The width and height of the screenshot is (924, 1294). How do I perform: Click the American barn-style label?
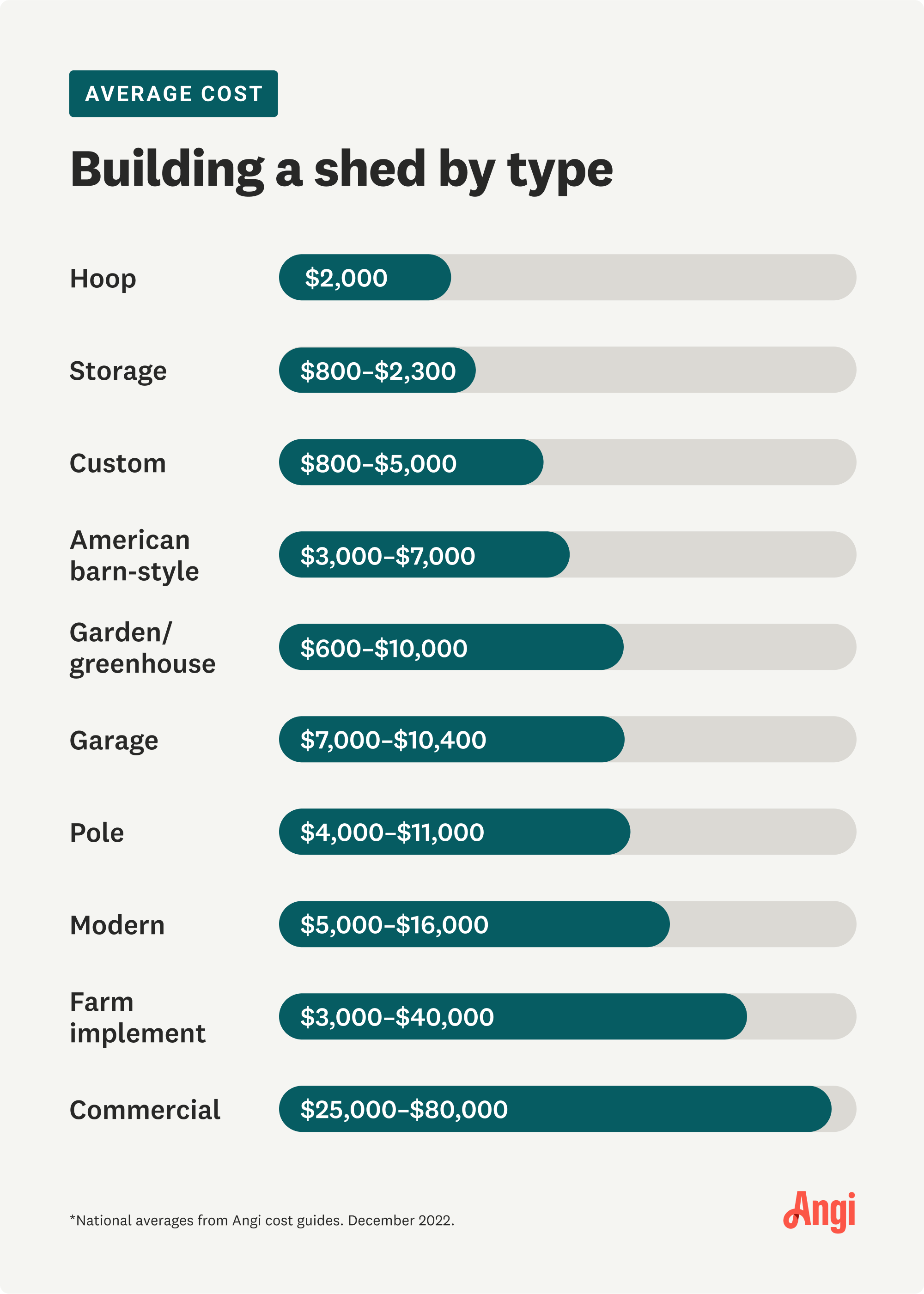[134, 555]
